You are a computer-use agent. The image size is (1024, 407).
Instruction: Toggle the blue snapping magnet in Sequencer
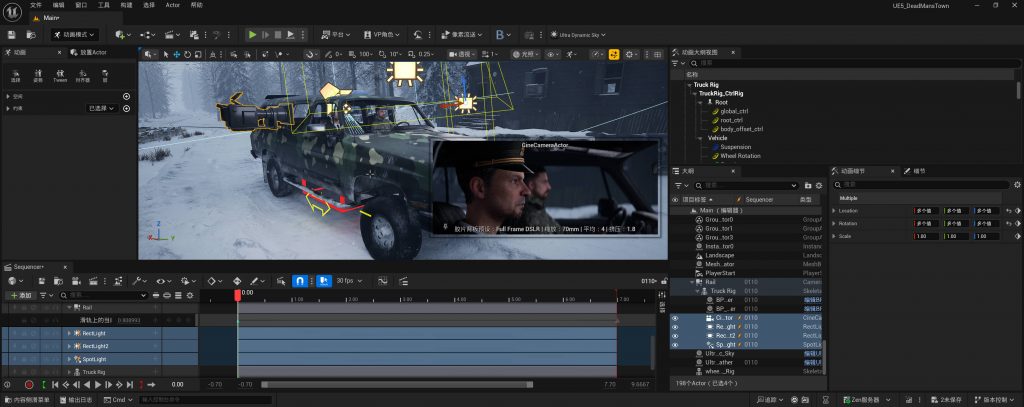pyautogui.click(x=299, y=281)
